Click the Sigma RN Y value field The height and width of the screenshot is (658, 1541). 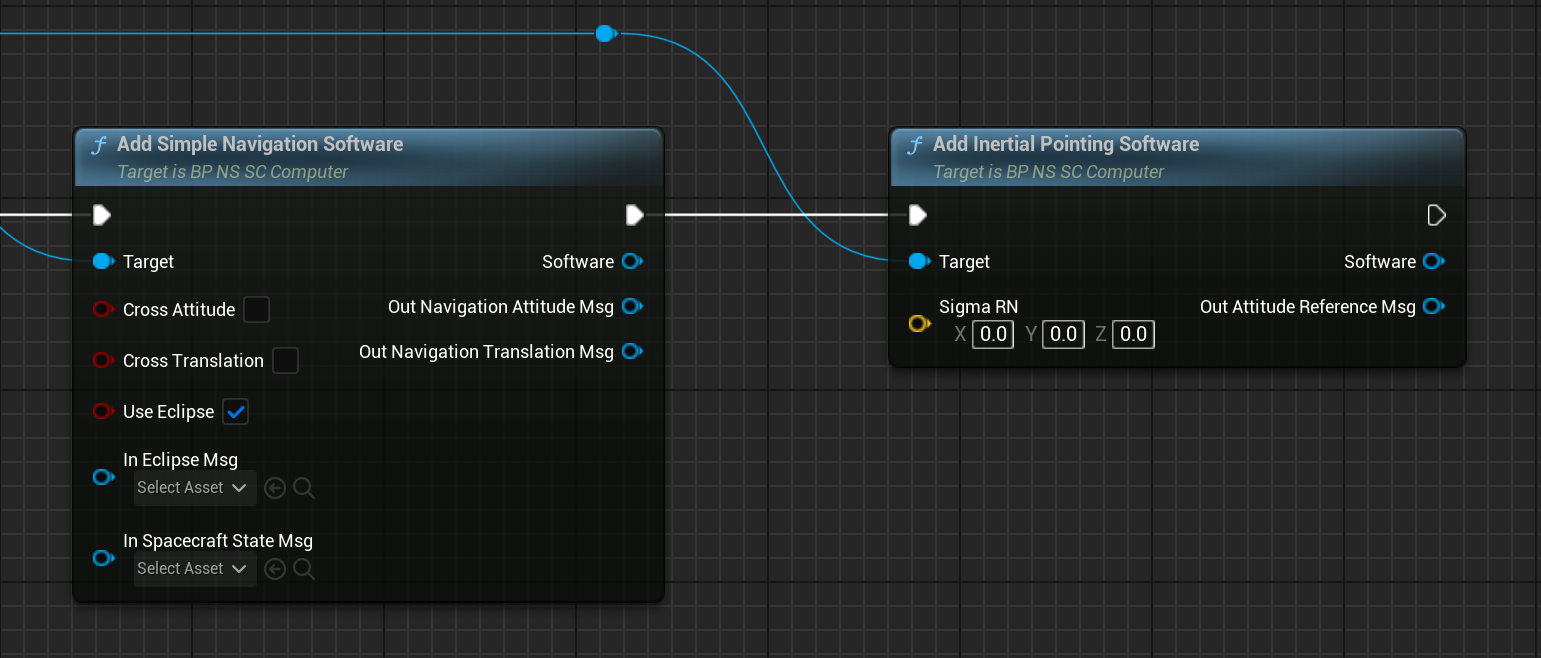click(1063, 334)
